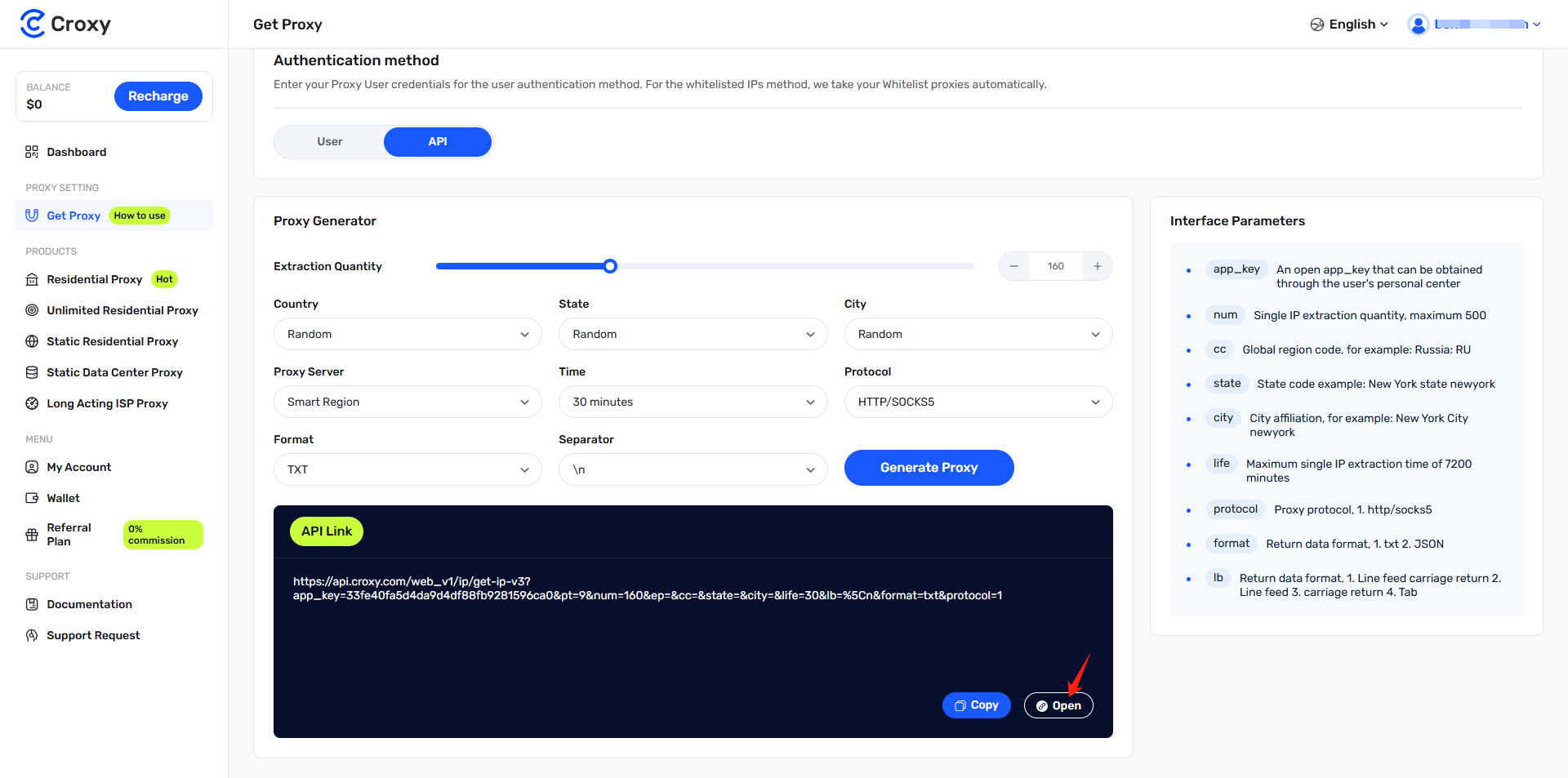
Task: Open the Format TXT dropdown
Action: 408,469
